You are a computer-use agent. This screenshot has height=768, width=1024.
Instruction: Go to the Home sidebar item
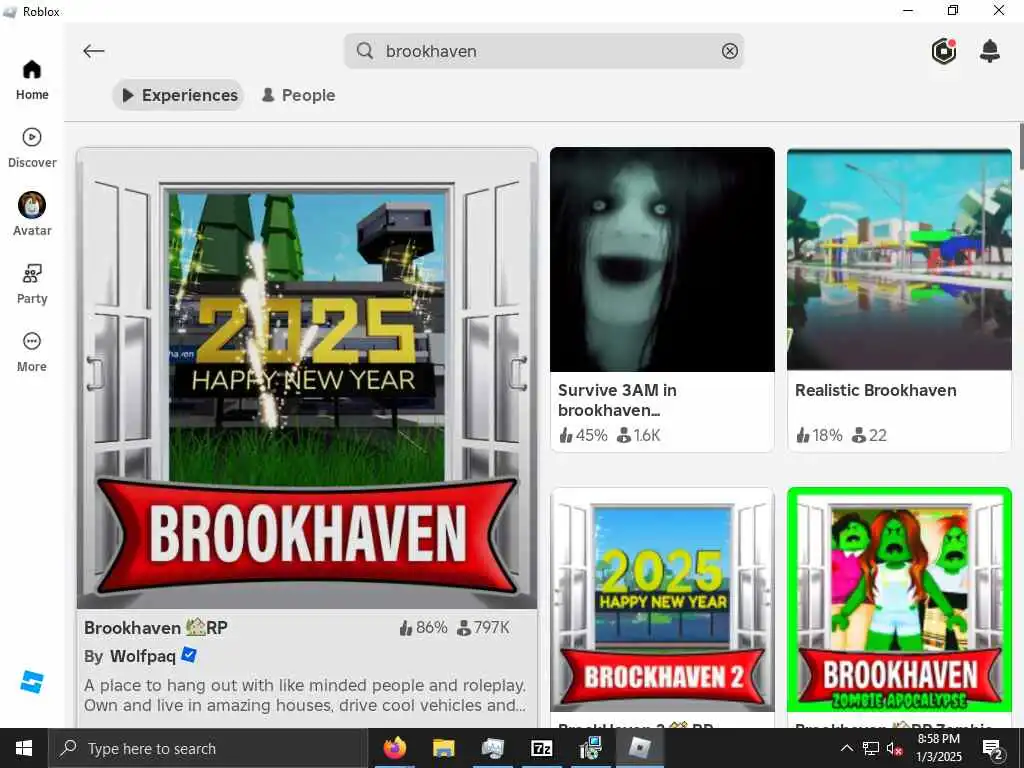click(32, 80)
